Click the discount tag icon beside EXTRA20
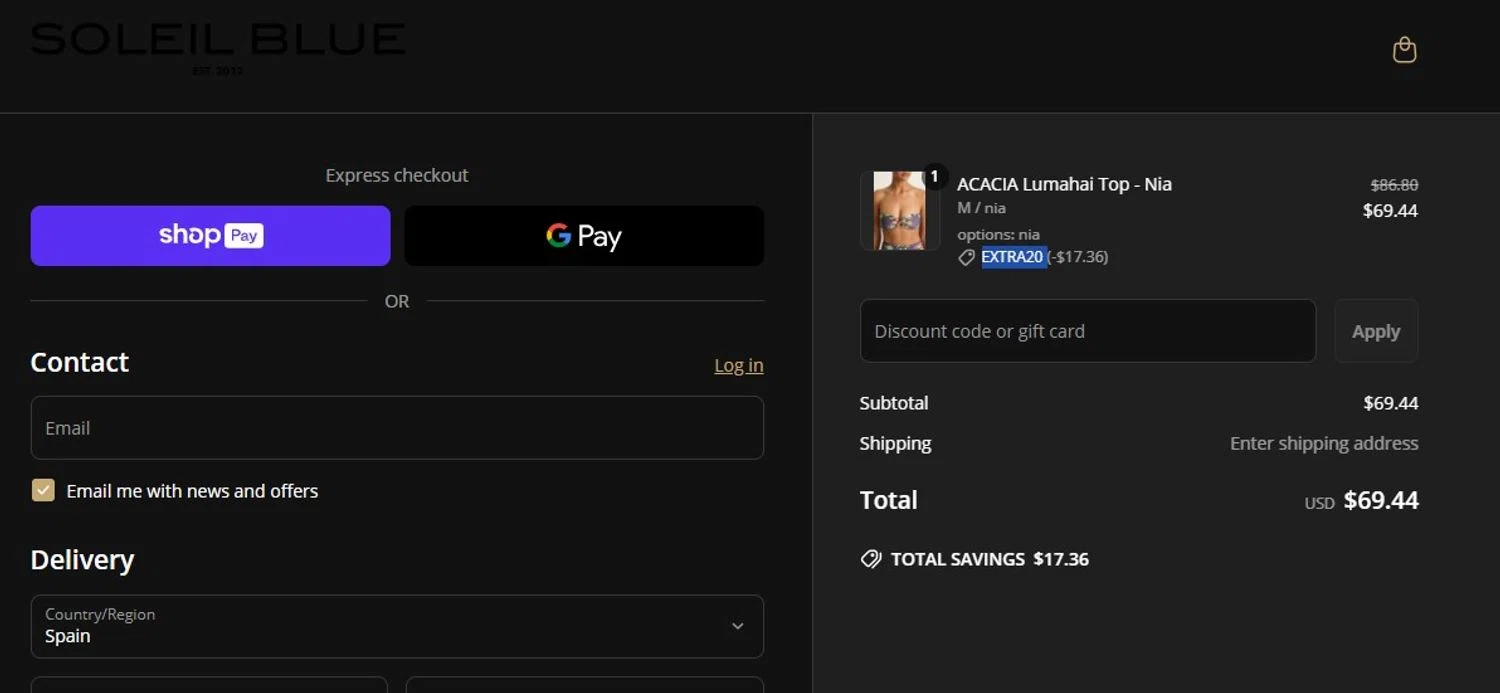The width and height of the screenshot is (1500, 693). coord(966,258)
